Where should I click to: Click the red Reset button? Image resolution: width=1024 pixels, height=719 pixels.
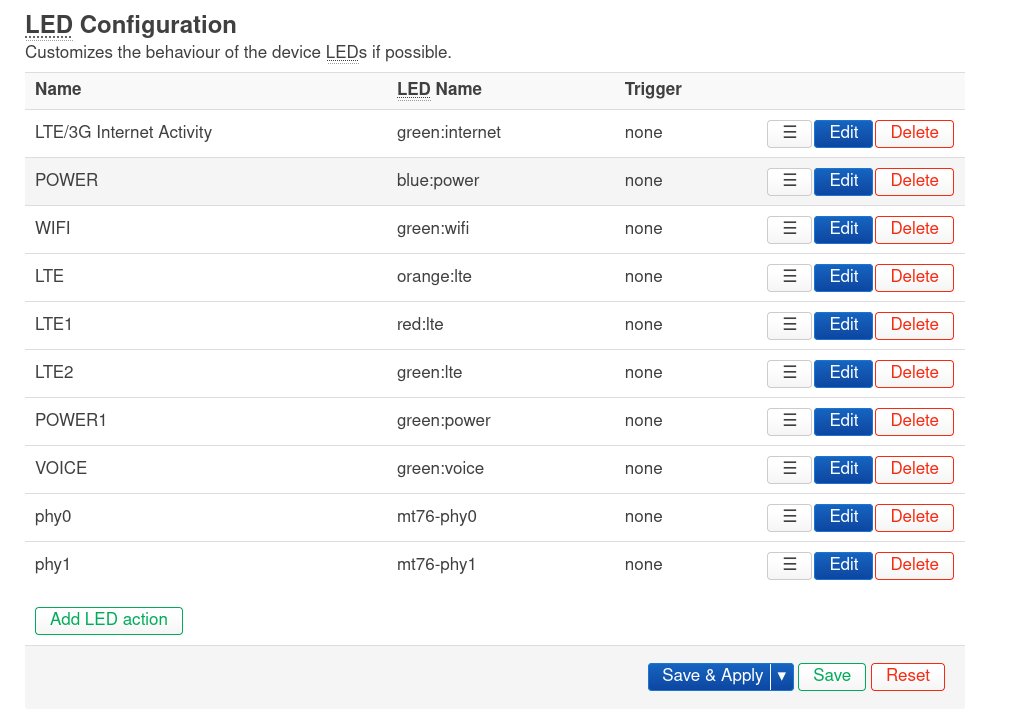point(908,677)
